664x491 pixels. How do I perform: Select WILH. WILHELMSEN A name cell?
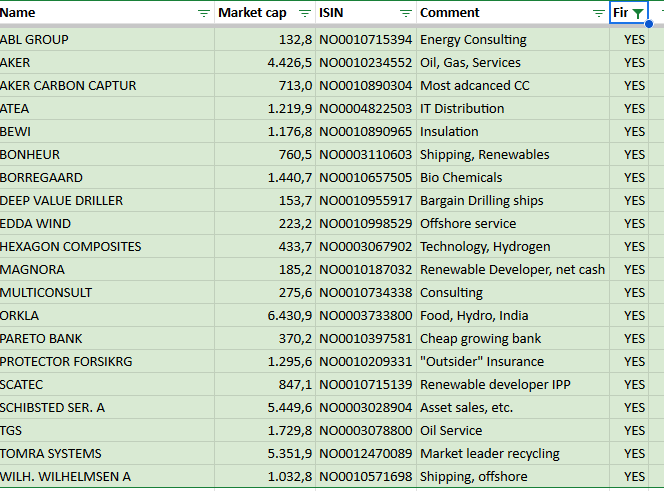pyautogui.click(x=65, y=477)
